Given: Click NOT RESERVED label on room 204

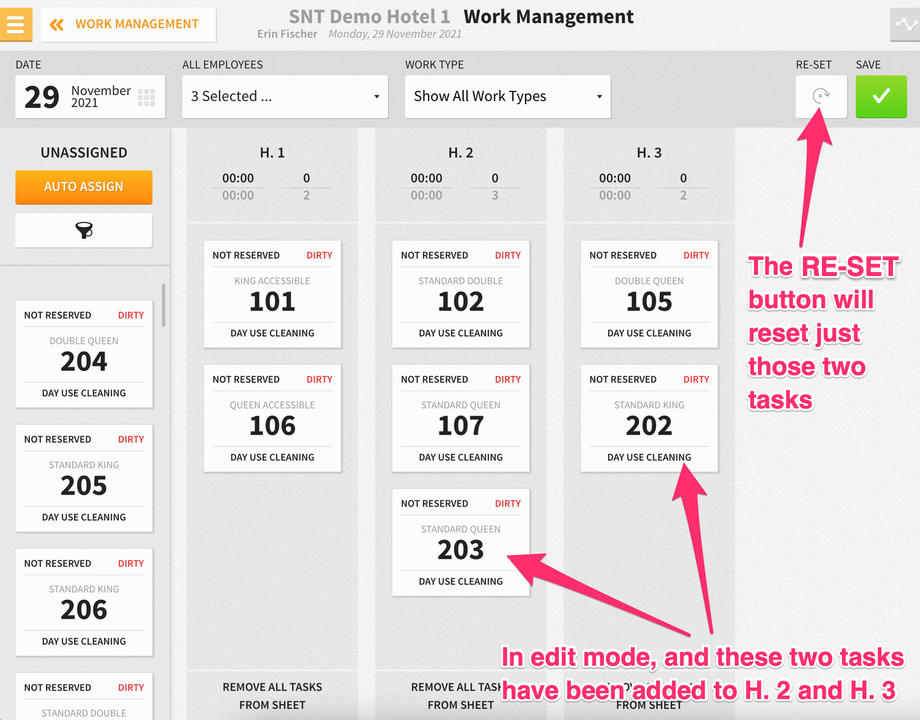Looking at the screenshot, I should point(58,315).
